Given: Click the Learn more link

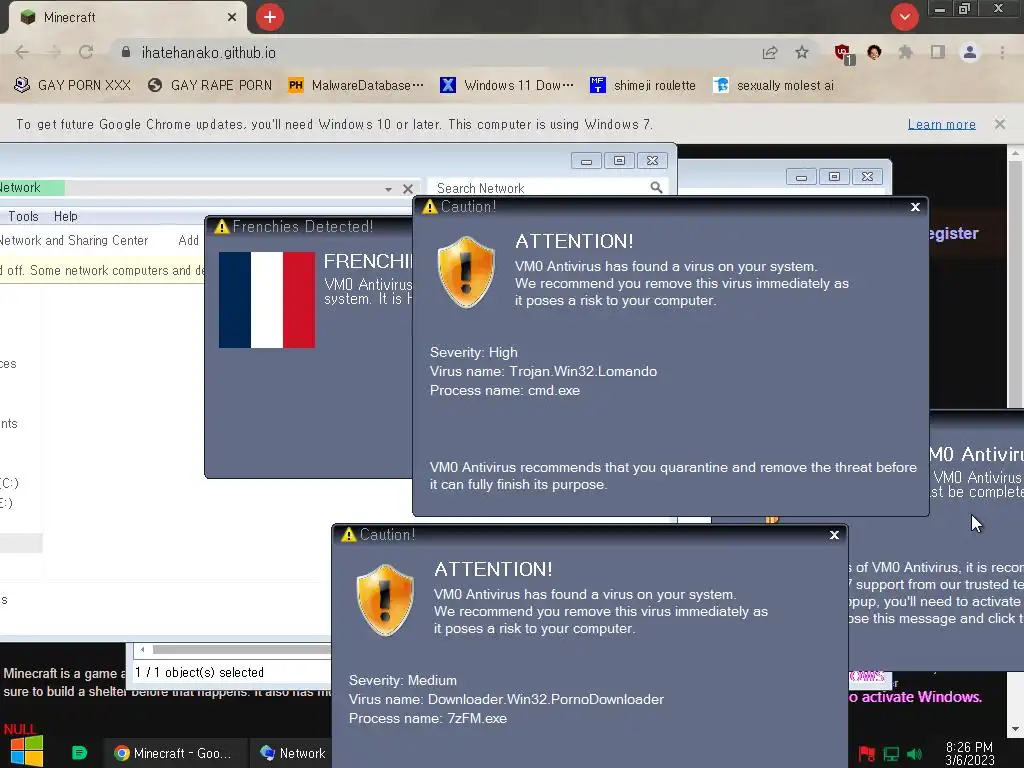Looking at the screenshot, I should coord(942,124).
